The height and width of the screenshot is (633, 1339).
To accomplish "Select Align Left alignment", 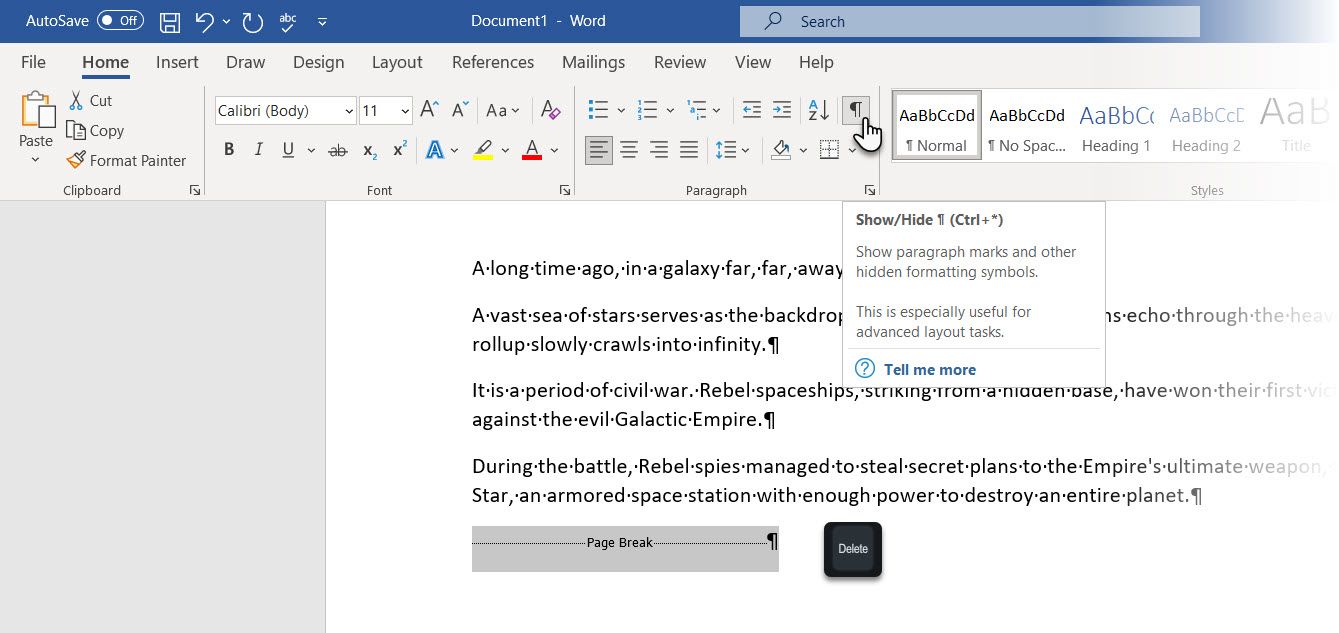I will [599, 150].
